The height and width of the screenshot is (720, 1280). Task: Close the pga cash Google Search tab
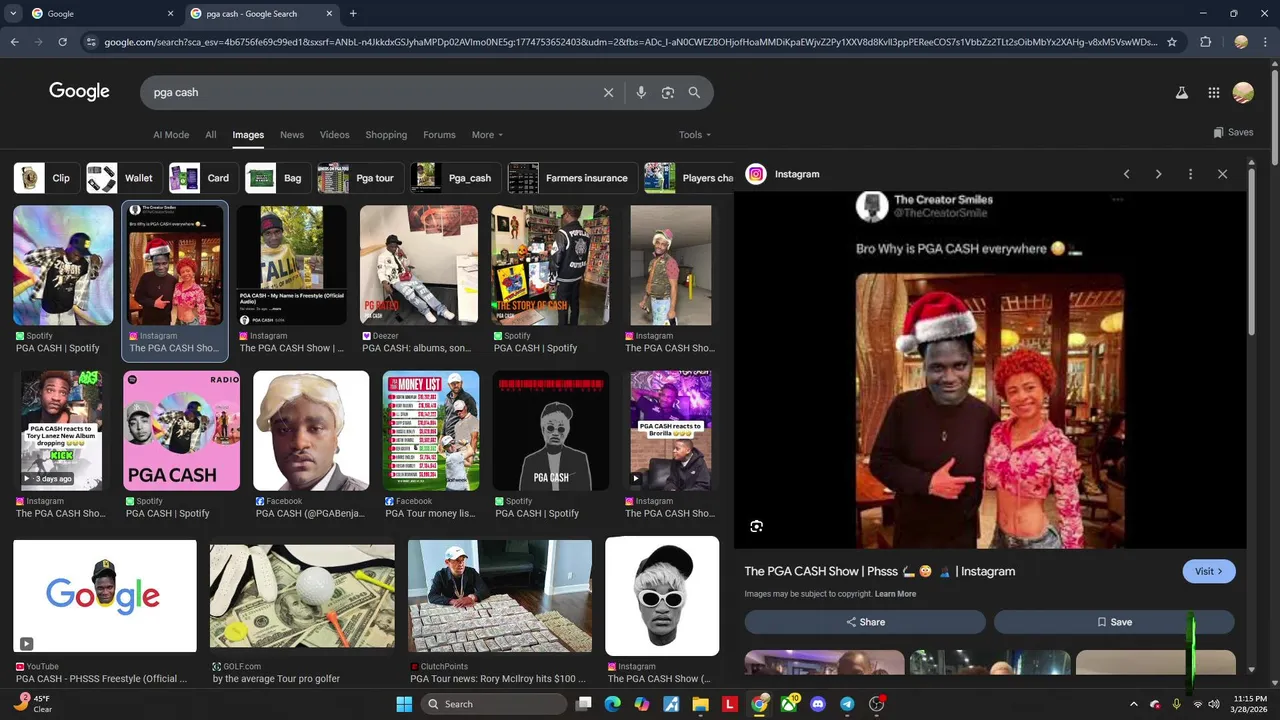(330, 14)
